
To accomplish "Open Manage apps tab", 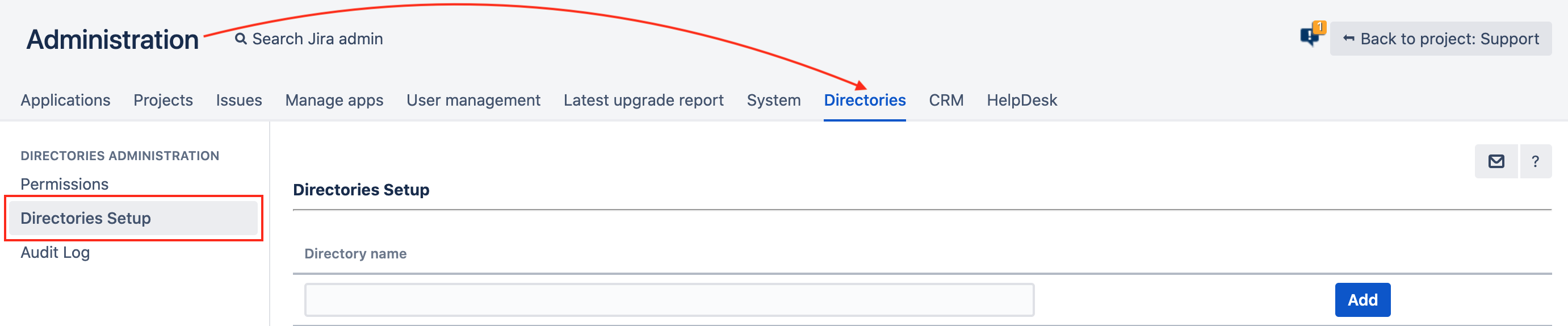I will [x=334, y=100].
